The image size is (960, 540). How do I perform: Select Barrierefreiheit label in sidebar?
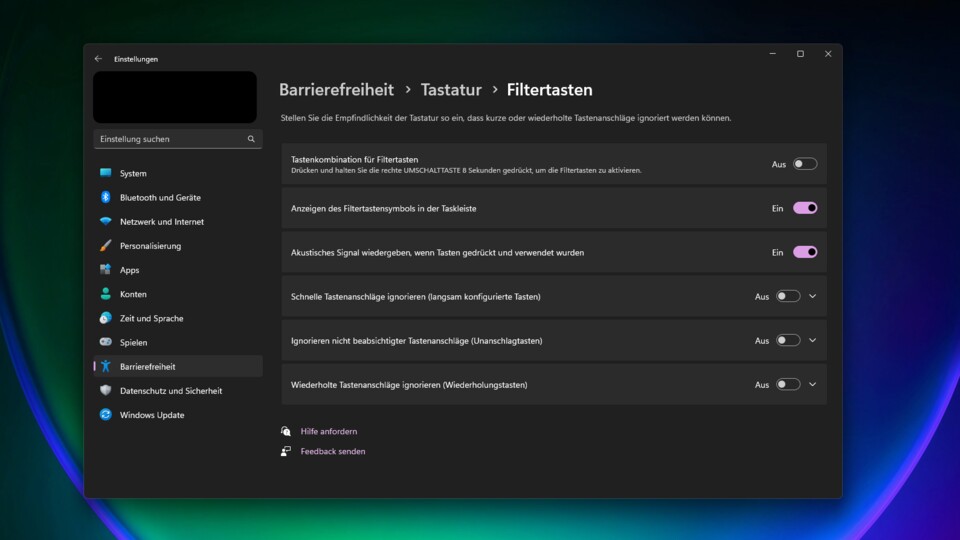point(148,367)
